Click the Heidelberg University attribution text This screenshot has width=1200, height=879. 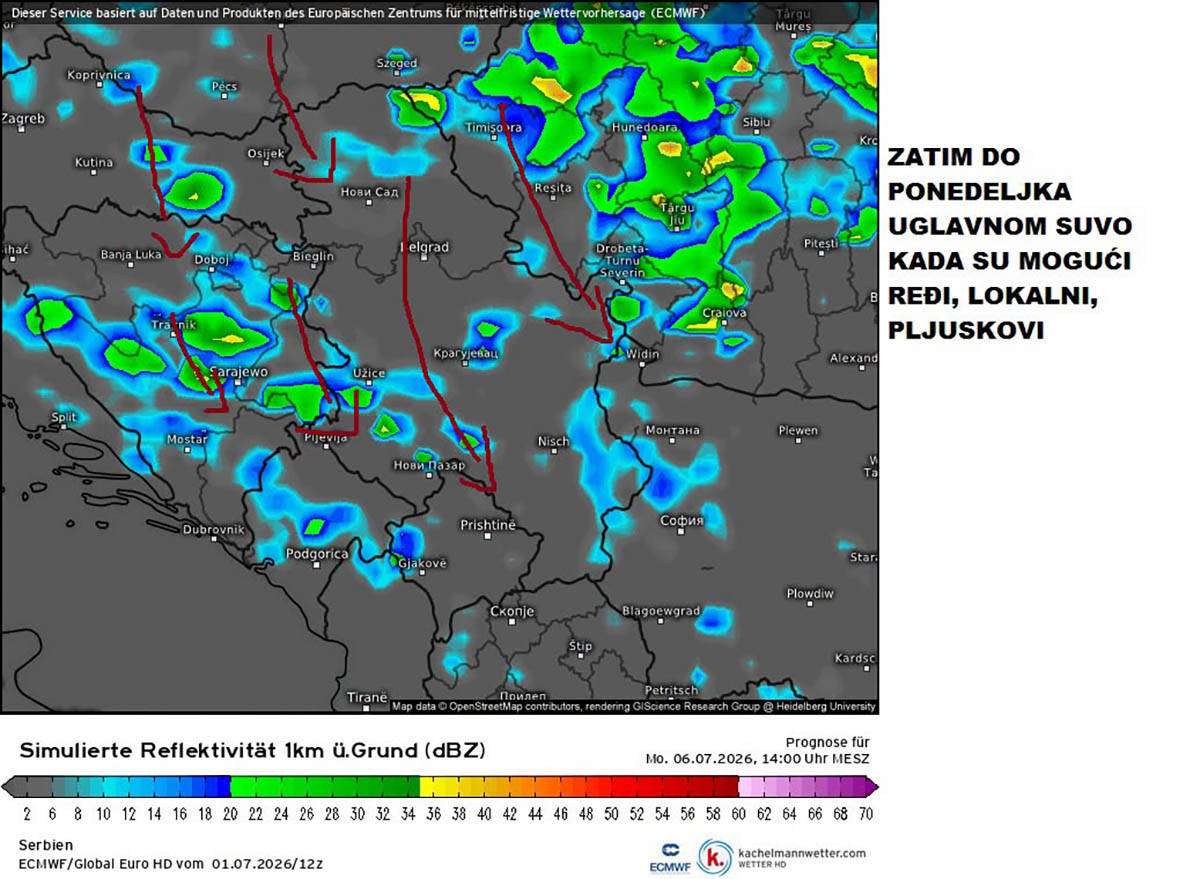(825, 706)
